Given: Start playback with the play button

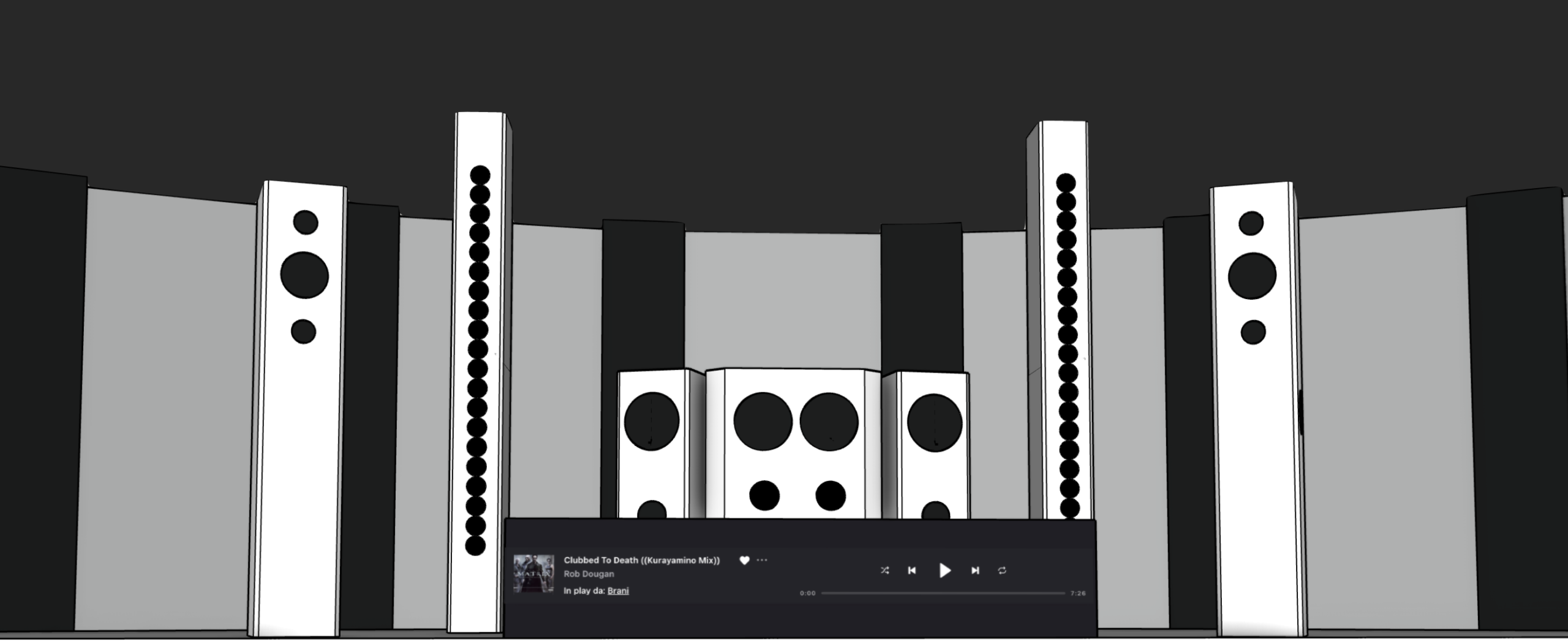Looking at the screenshot, I should click(x=944, y=571).
